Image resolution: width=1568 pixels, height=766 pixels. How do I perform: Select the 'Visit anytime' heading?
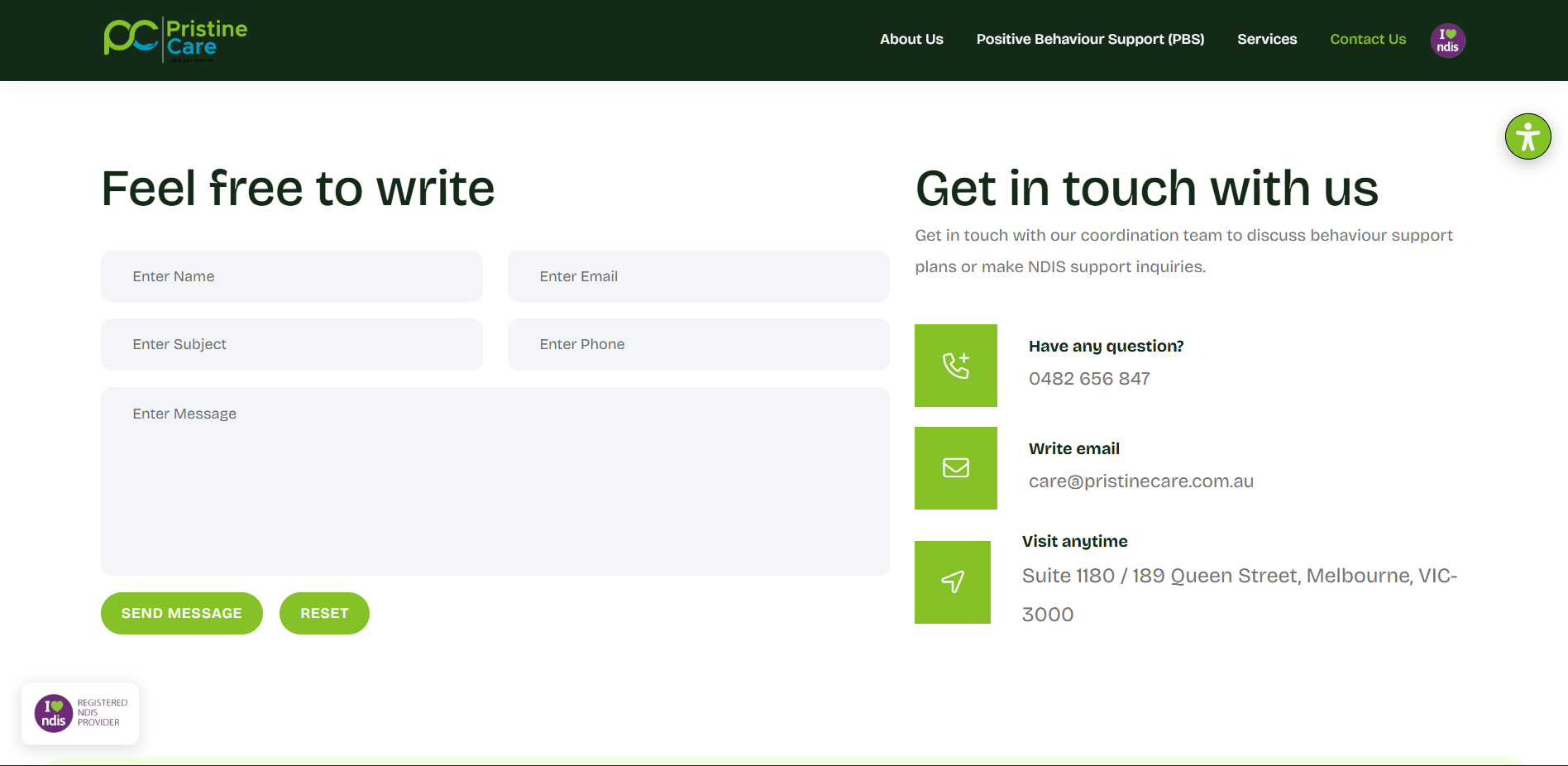[1075, 541]
